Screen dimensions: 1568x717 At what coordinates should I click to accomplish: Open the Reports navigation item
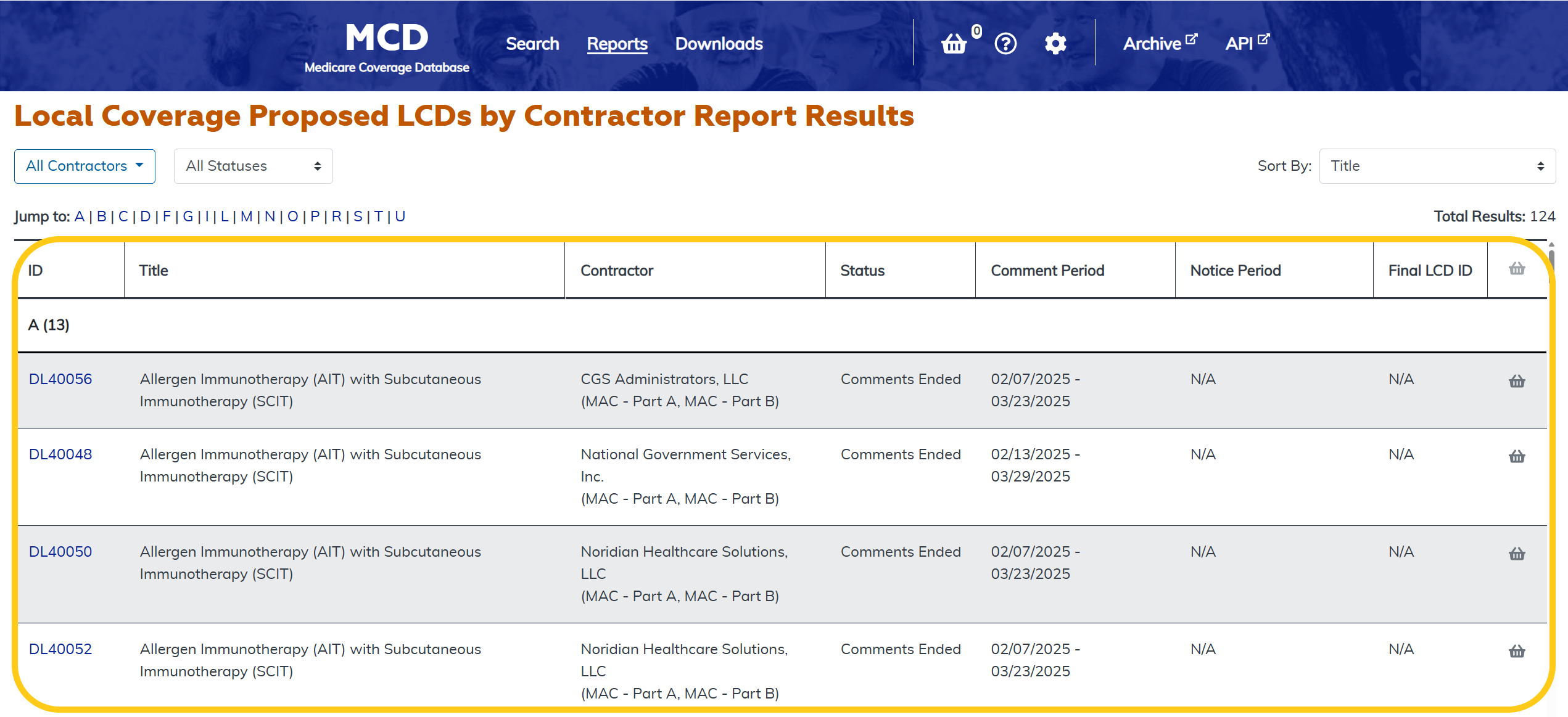617,44
